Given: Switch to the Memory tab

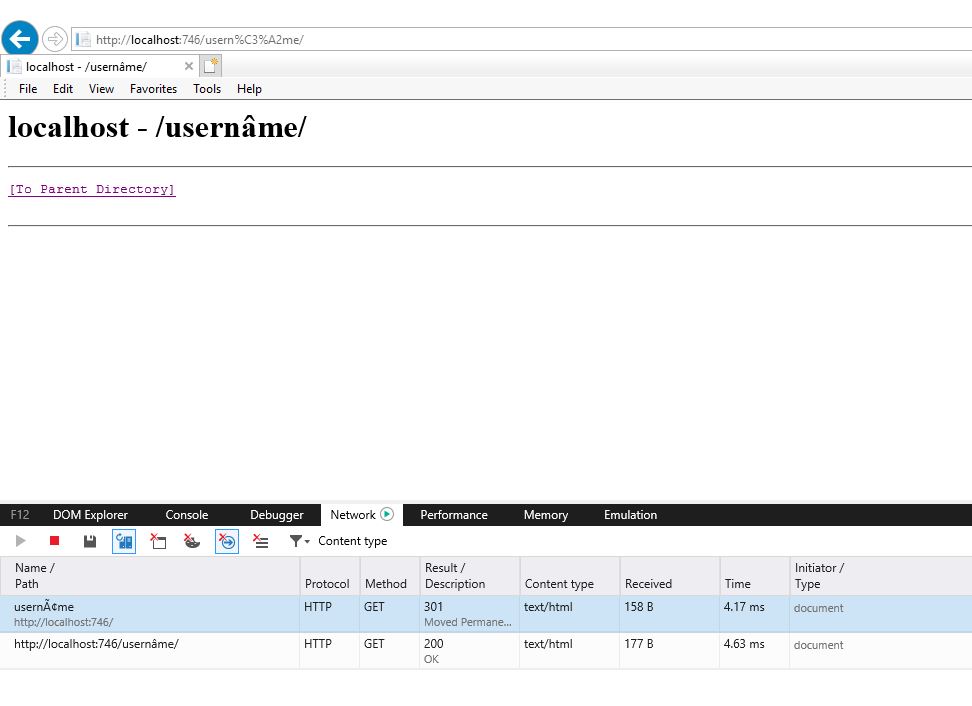Looking at the screenshot, I should [546, 514].
